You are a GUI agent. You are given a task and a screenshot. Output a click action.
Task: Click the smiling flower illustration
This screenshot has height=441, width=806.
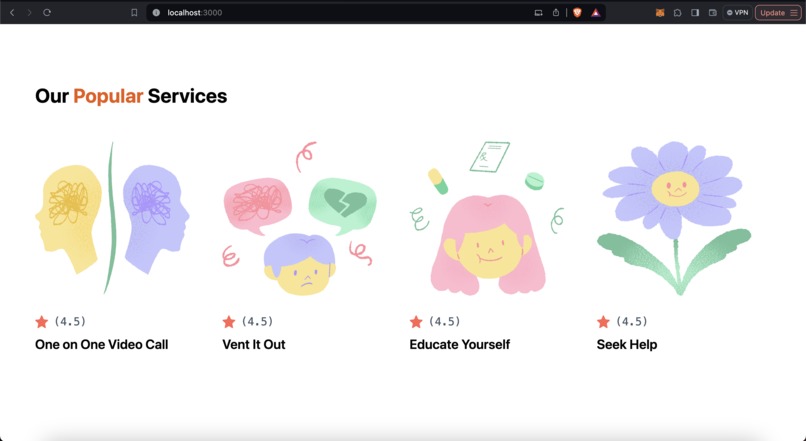tap(673, 218)
